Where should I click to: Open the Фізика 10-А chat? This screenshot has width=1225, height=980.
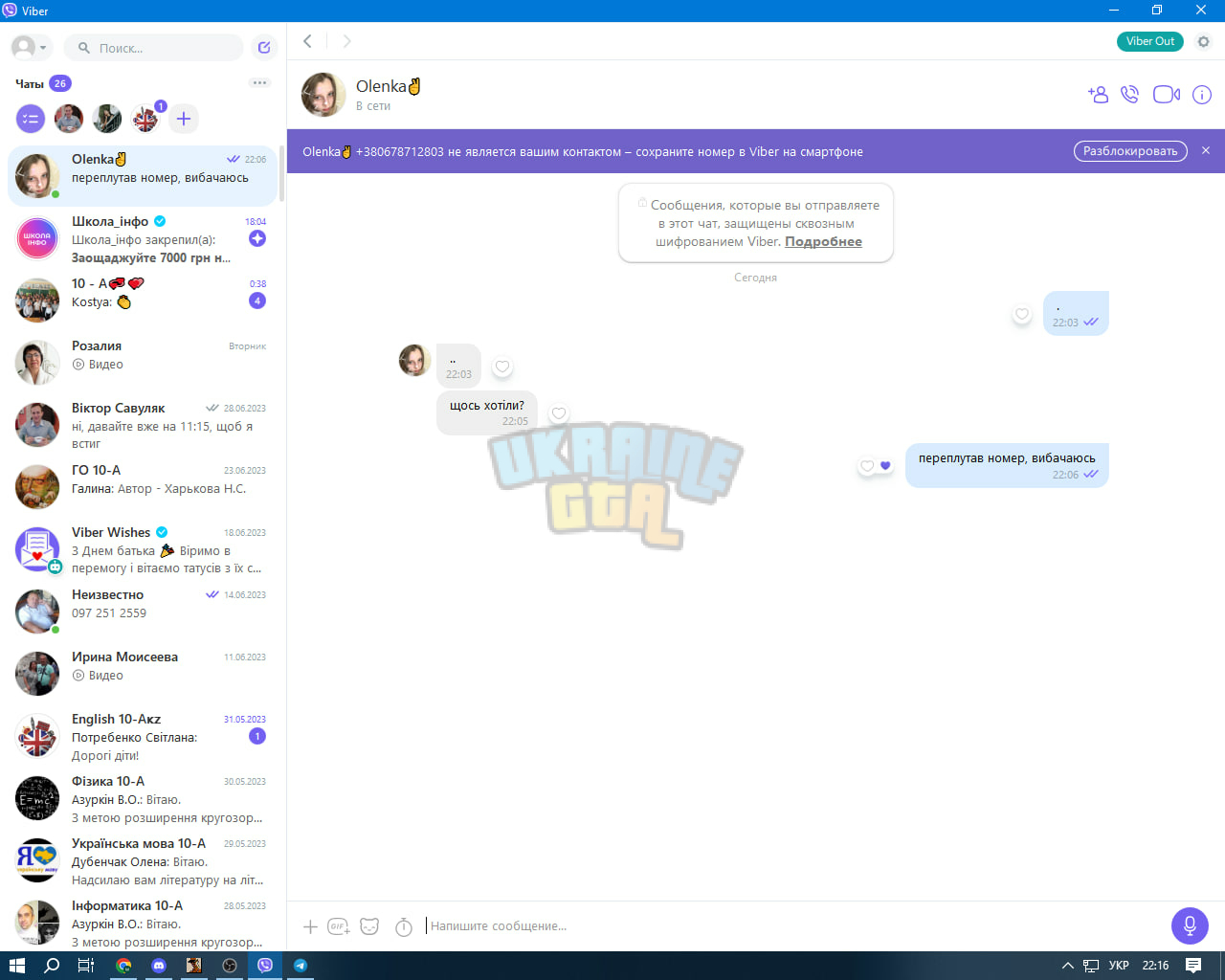[x=142, y=798]
